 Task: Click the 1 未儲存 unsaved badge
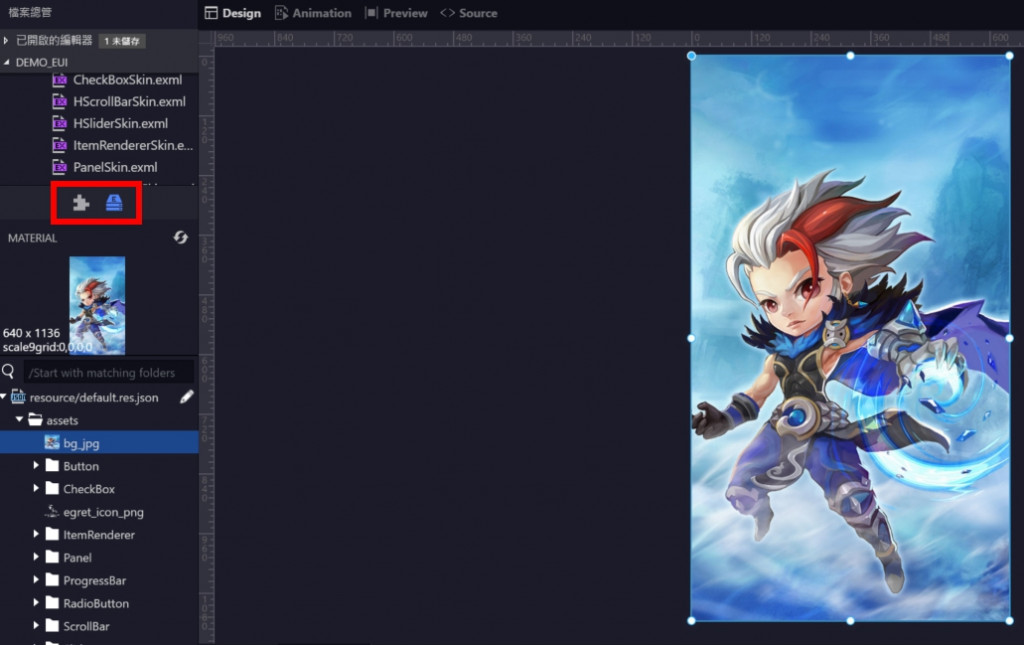pyautogui.click(x=122, y=41)
